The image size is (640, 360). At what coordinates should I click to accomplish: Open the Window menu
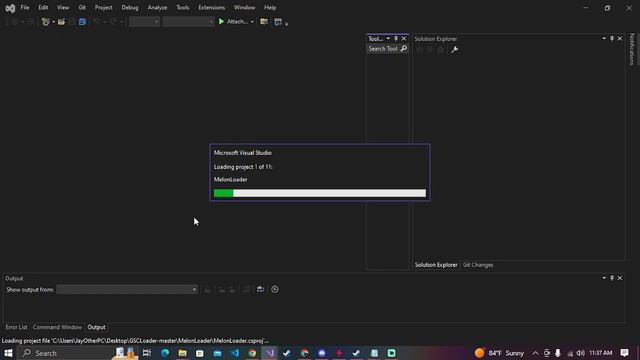244,7
